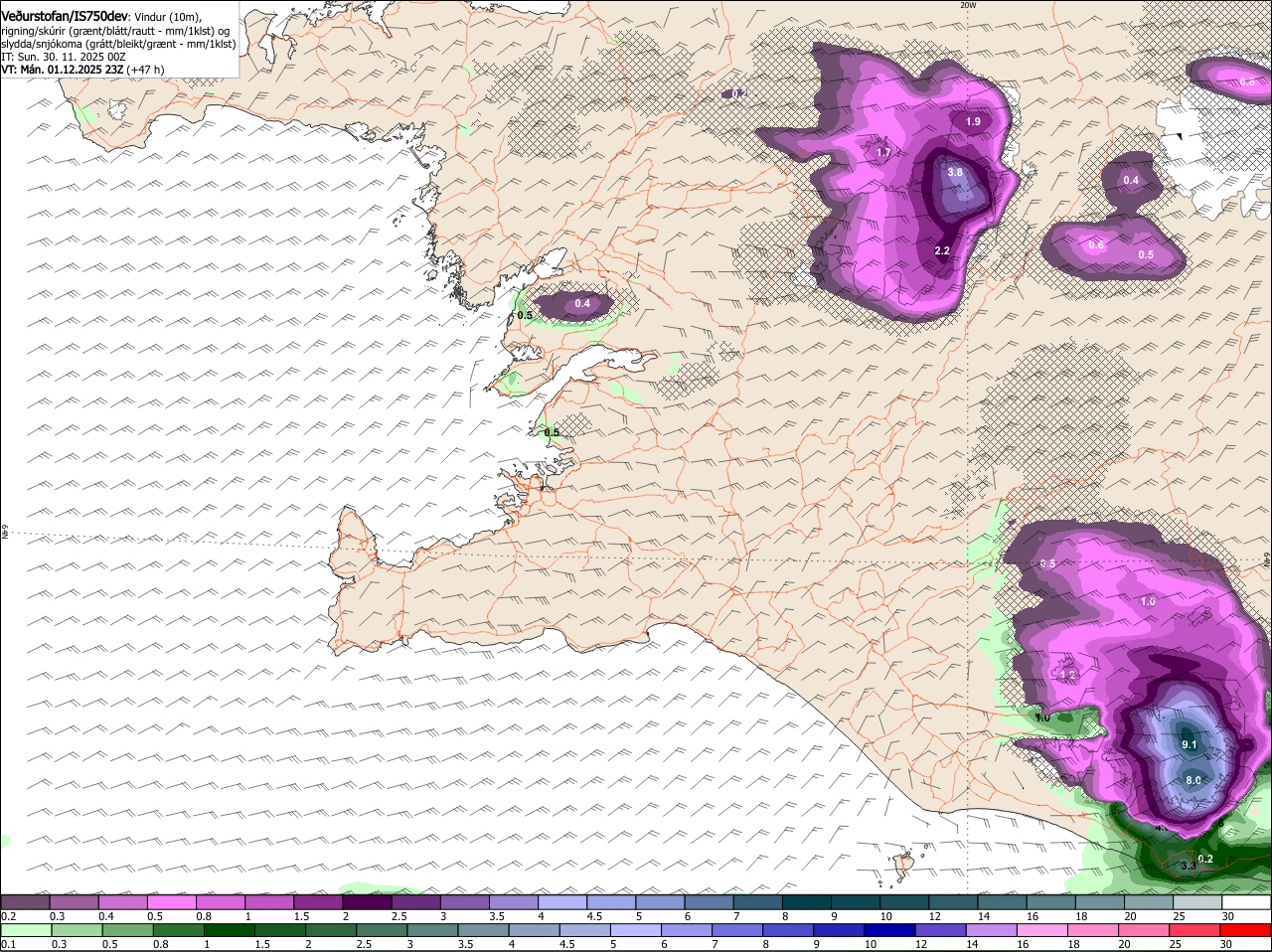Click the 20W longitude label
Viewport: 1272px width, 952px height.
pyautogui.click(x=968, y=5)
